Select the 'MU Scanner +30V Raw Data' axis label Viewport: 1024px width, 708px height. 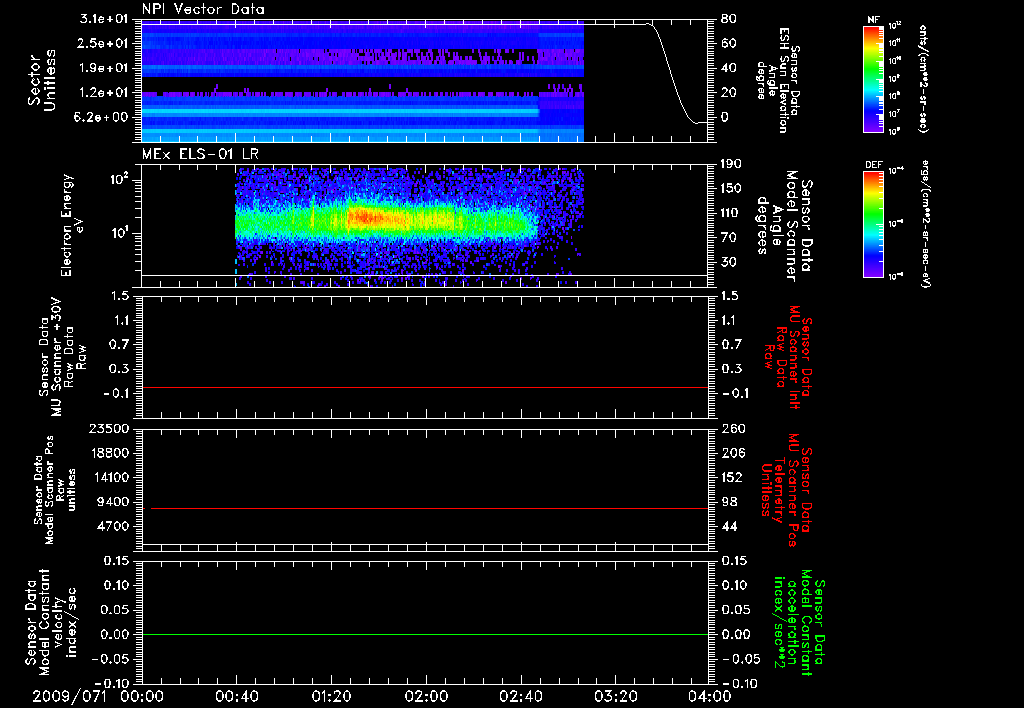click(x=62, y=357)
